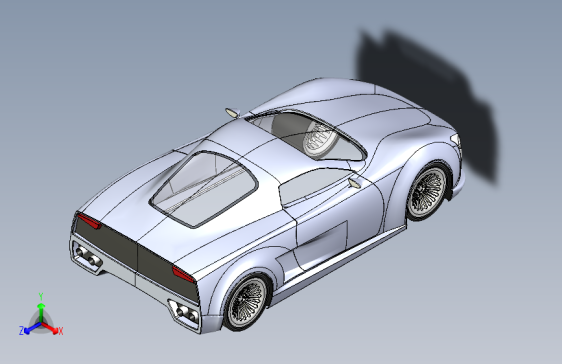Viewport: 562px width, 364px height.
Task: Select the car's rear window glass
Action: pyautogui.click(x=204, y=189)
